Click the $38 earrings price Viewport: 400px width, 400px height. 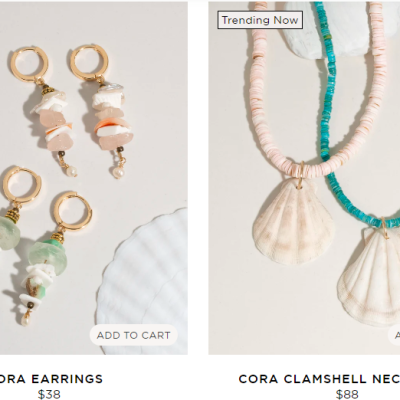pos(49,394)
